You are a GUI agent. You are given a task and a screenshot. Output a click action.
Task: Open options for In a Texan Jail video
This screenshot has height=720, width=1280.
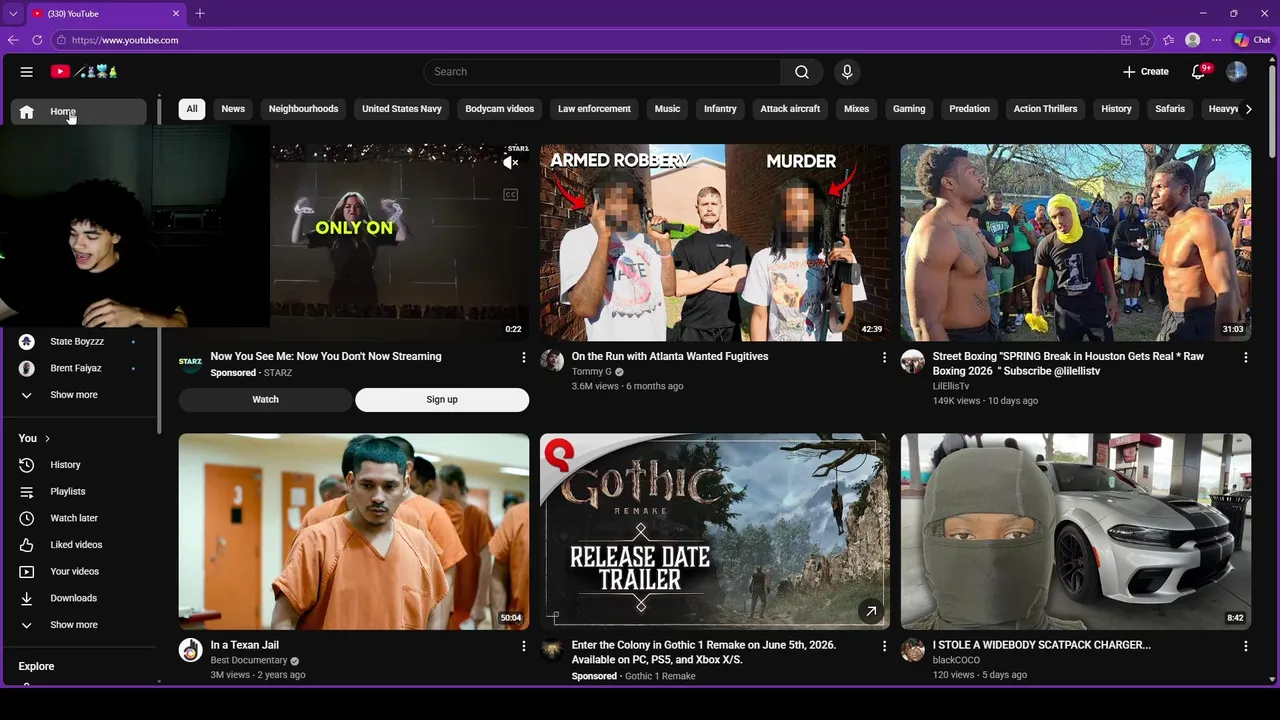(523, 646)
